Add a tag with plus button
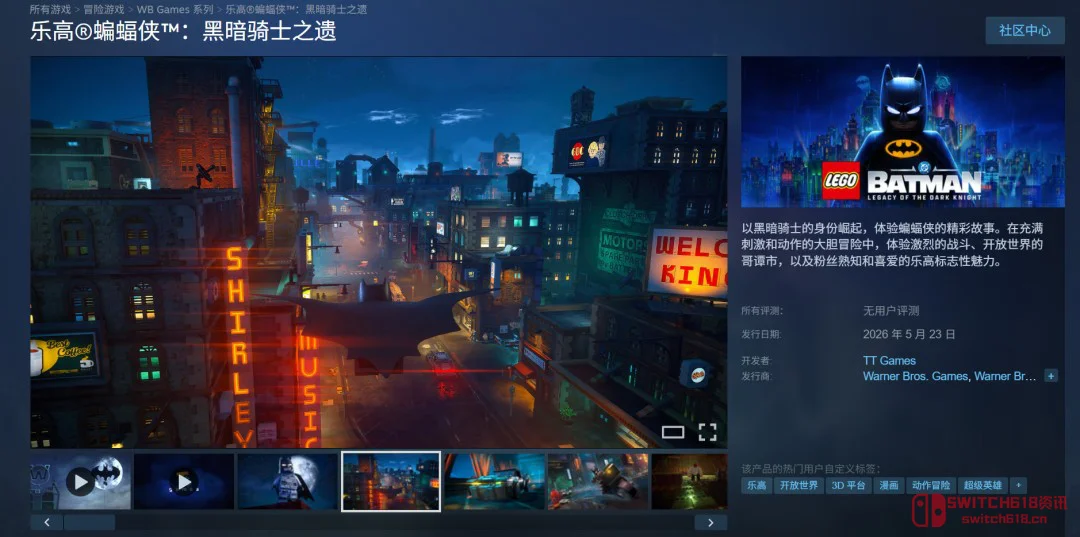 (x=1018, y=485)
